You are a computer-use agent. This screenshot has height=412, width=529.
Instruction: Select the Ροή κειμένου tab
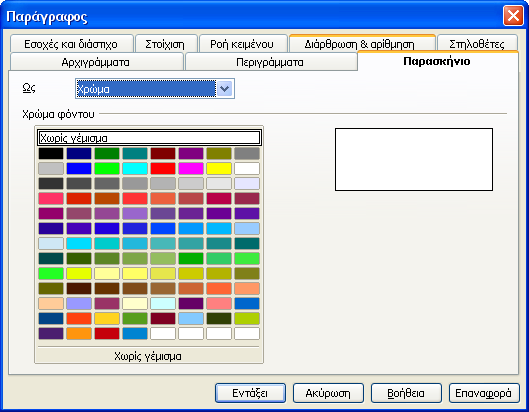coord(242,44)
